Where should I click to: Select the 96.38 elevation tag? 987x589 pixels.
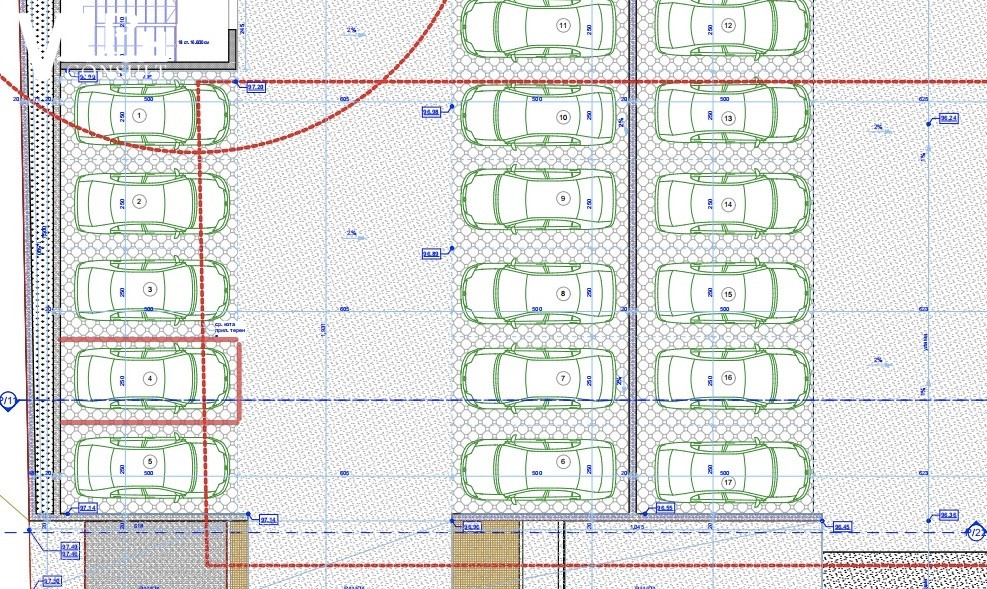tap(949, 516)
